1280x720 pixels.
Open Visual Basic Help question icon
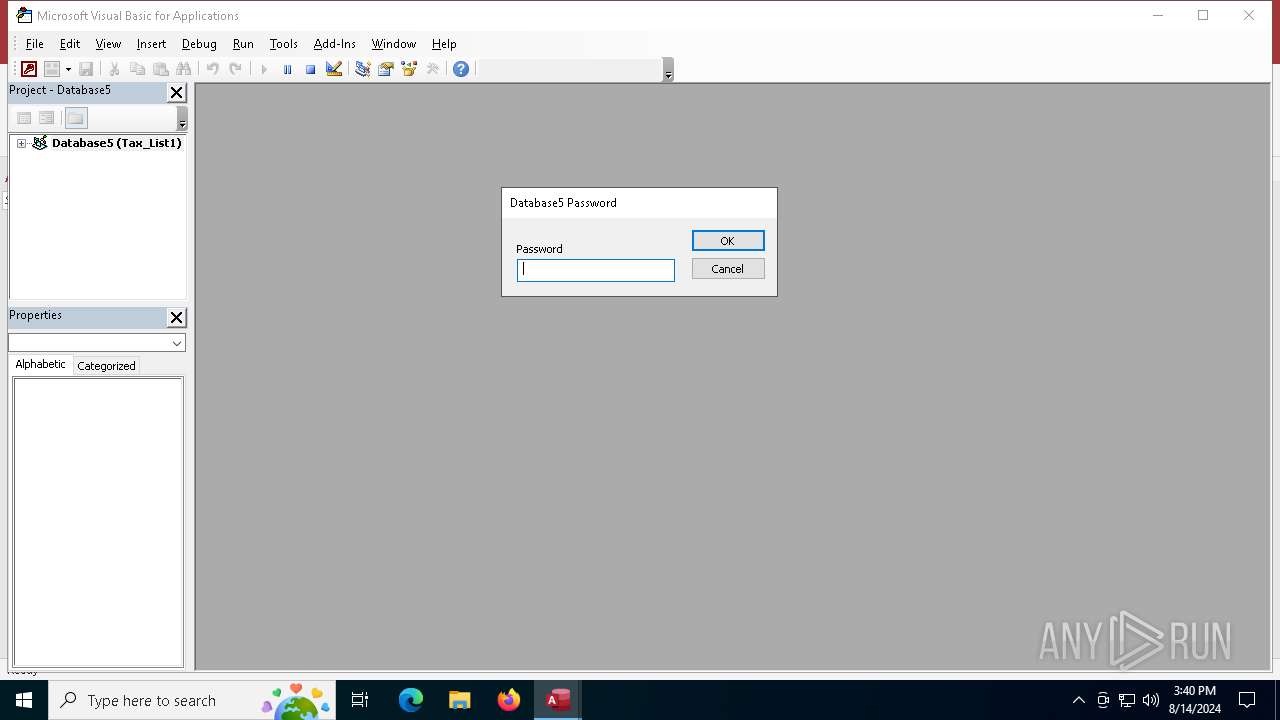click(x=460, y=69)
